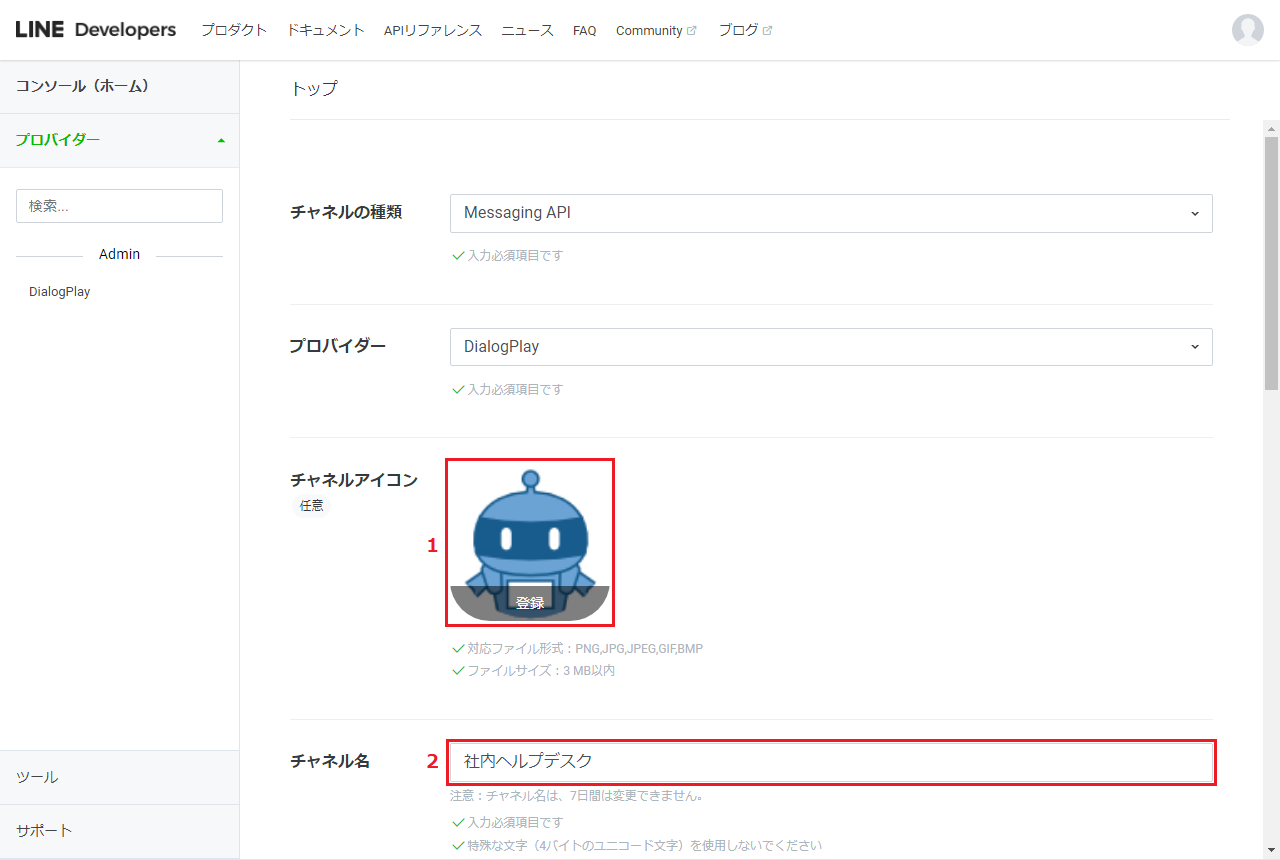Go to コンソール（ホーム）
Viewport: 1280px width, 860px height.
coord(119,86)
